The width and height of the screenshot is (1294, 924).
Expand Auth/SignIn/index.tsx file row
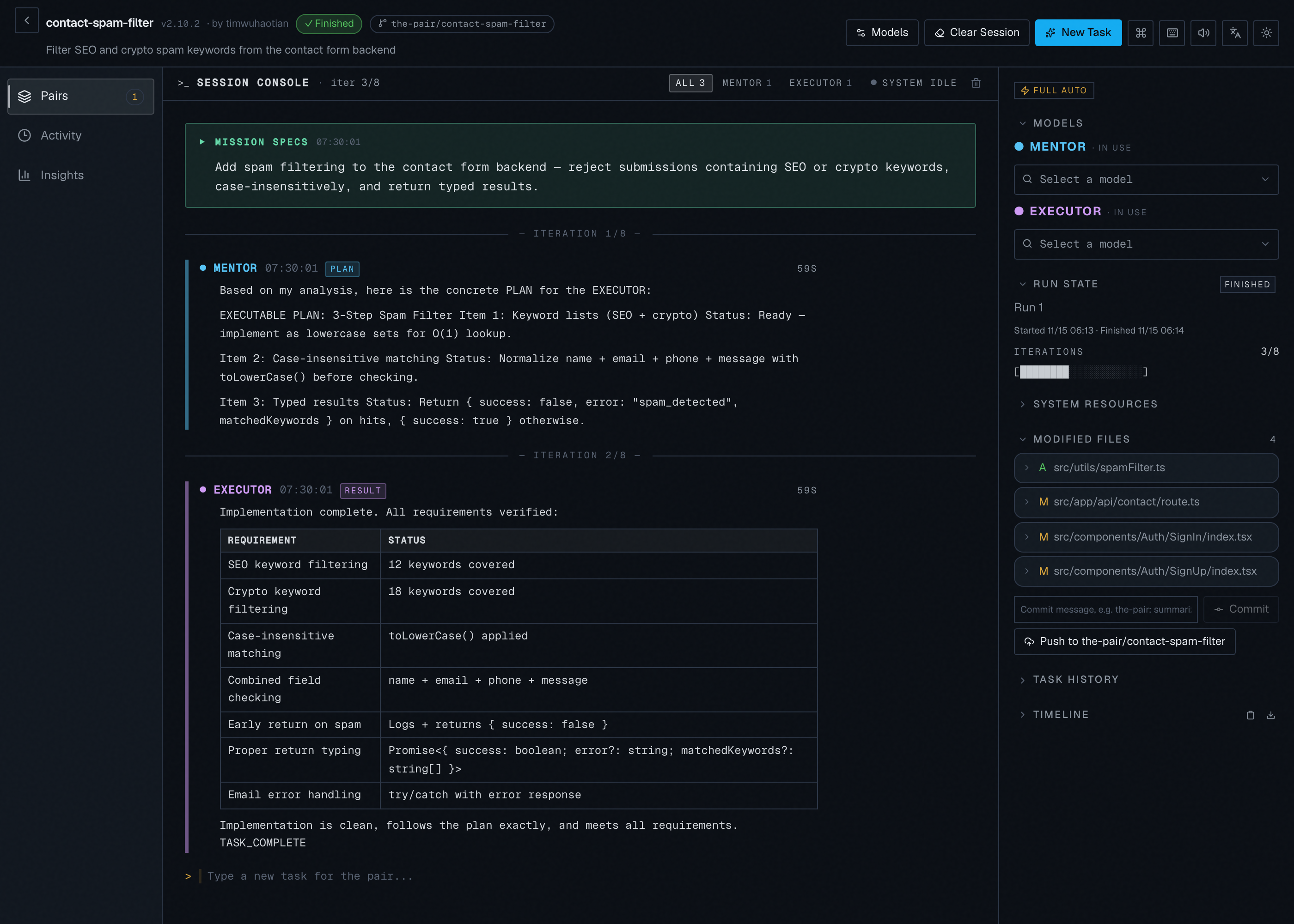click(1146, 537)
